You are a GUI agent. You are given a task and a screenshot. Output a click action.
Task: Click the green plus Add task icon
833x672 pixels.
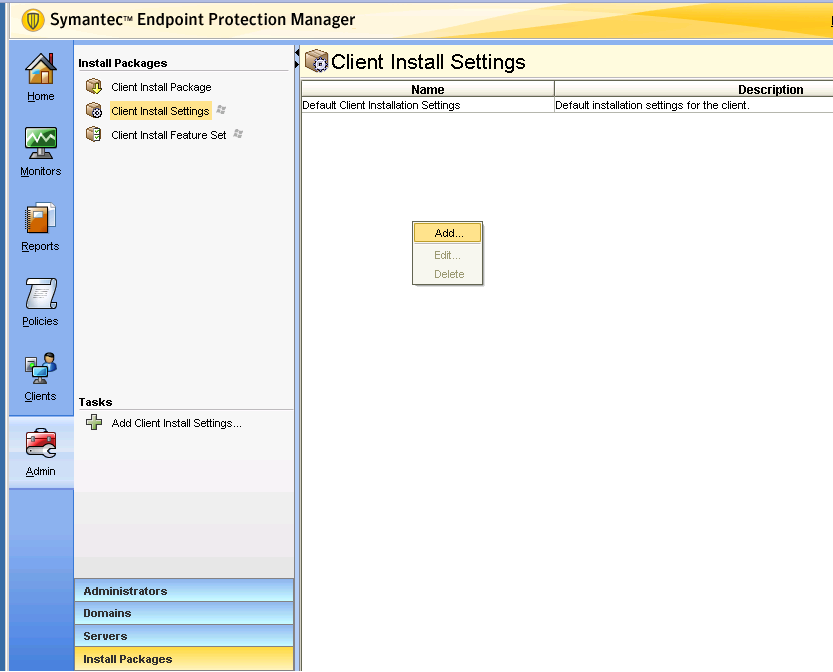click(x=94, y=423)
